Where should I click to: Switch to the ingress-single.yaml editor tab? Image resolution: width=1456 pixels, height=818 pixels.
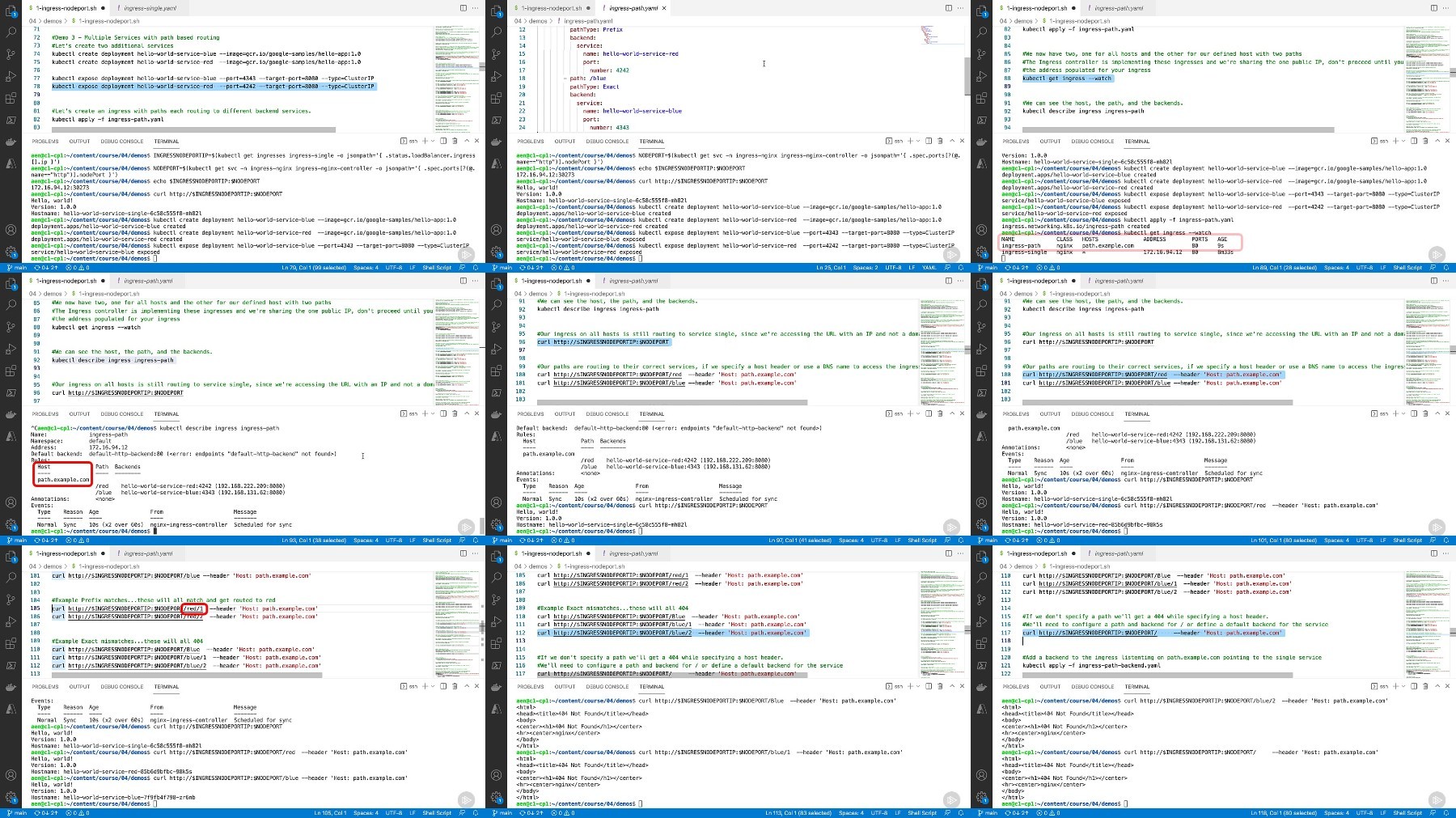coord(149,8)
